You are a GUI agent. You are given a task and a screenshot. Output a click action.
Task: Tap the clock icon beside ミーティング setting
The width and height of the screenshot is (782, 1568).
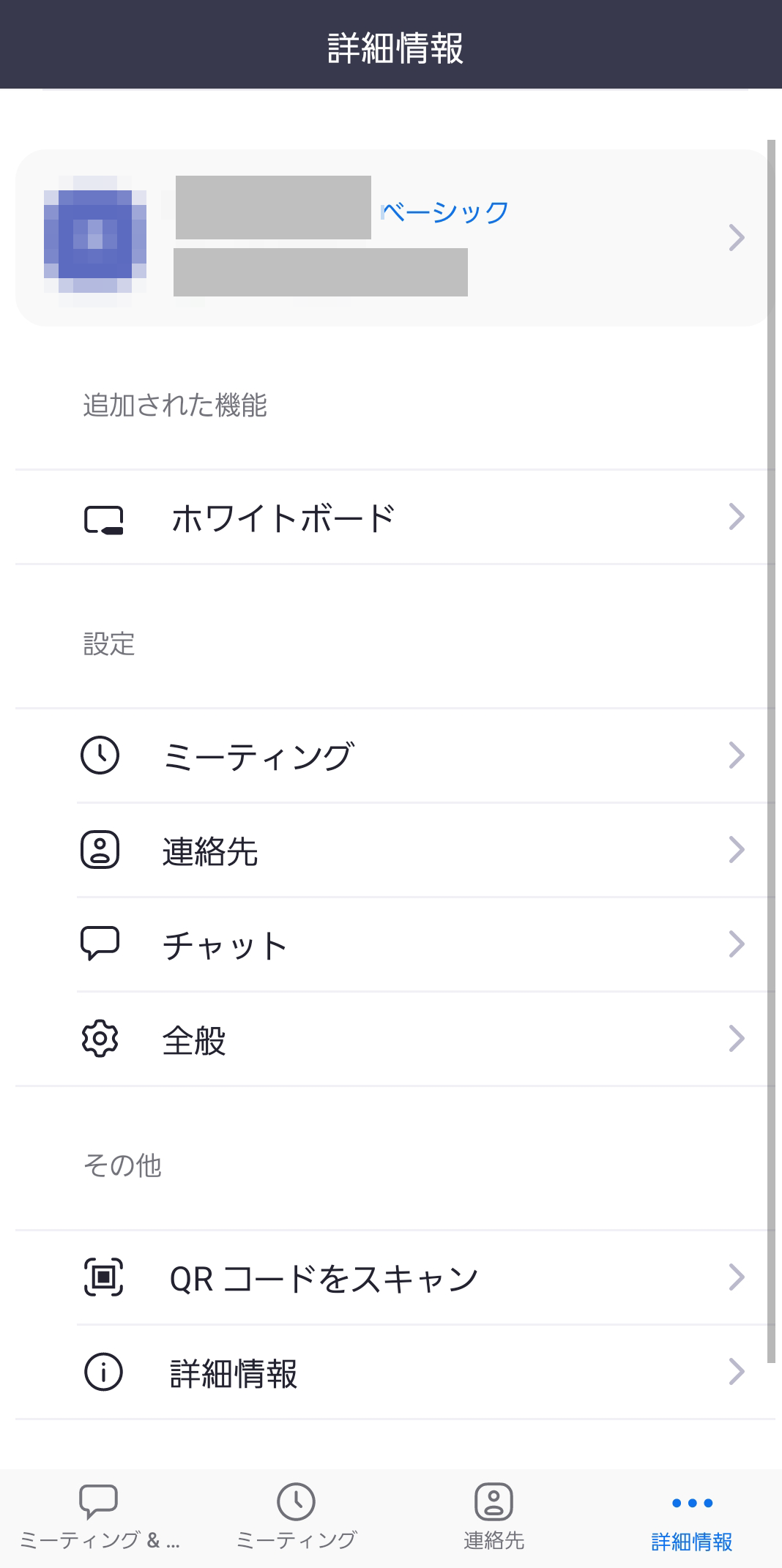100,755
